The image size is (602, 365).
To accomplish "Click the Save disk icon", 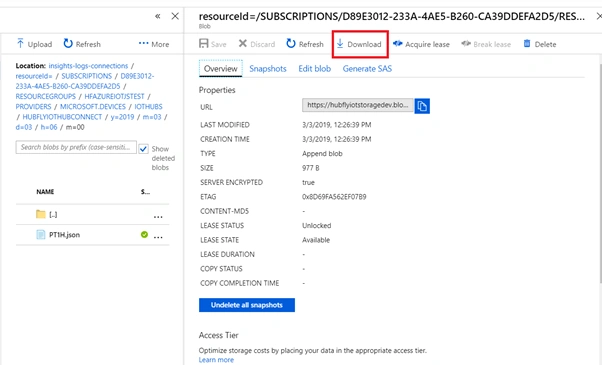I will tap(203, 43).
